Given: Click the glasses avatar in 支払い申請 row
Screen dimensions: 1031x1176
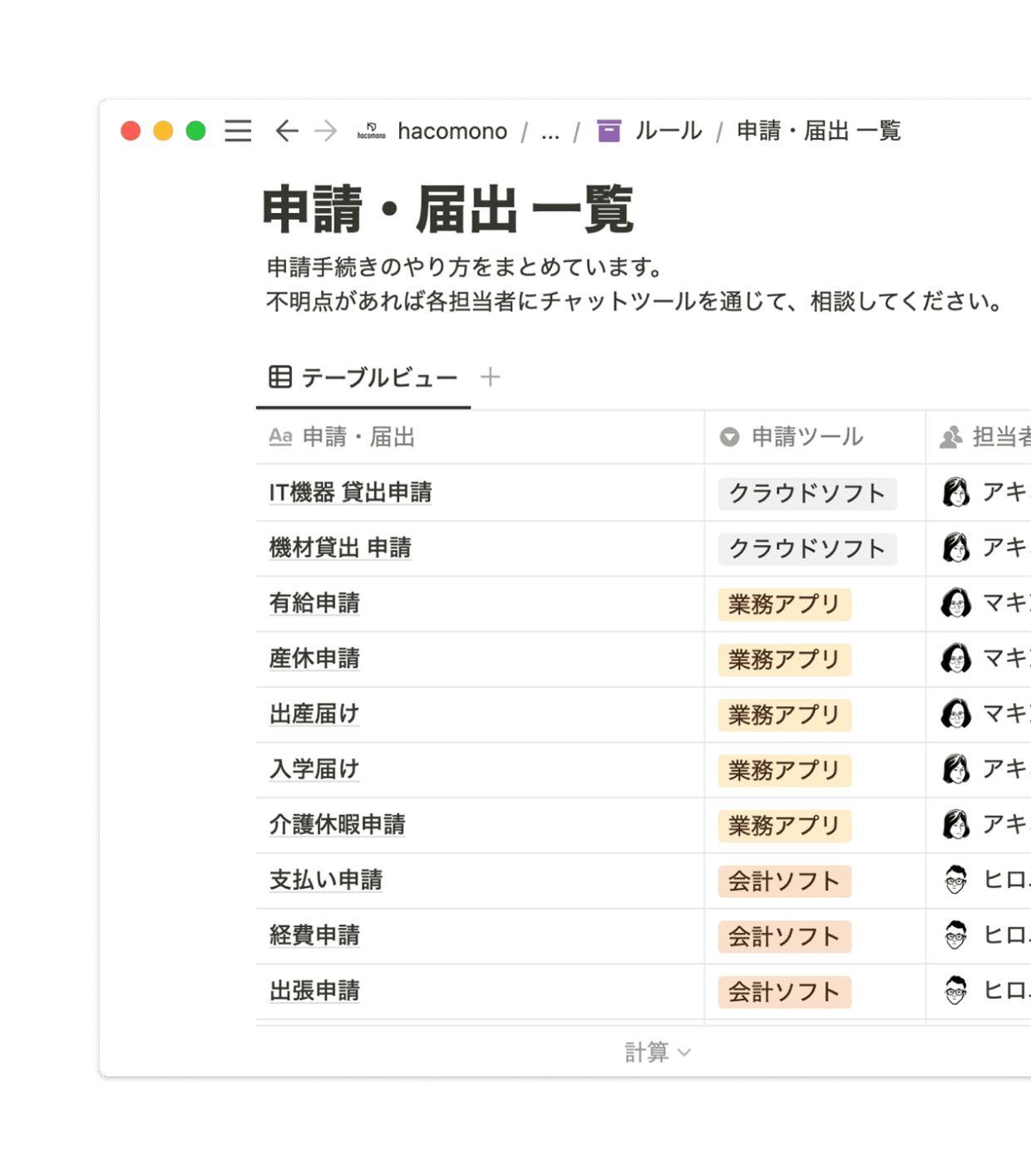Looking at the screenshot, I should [956, 880].
